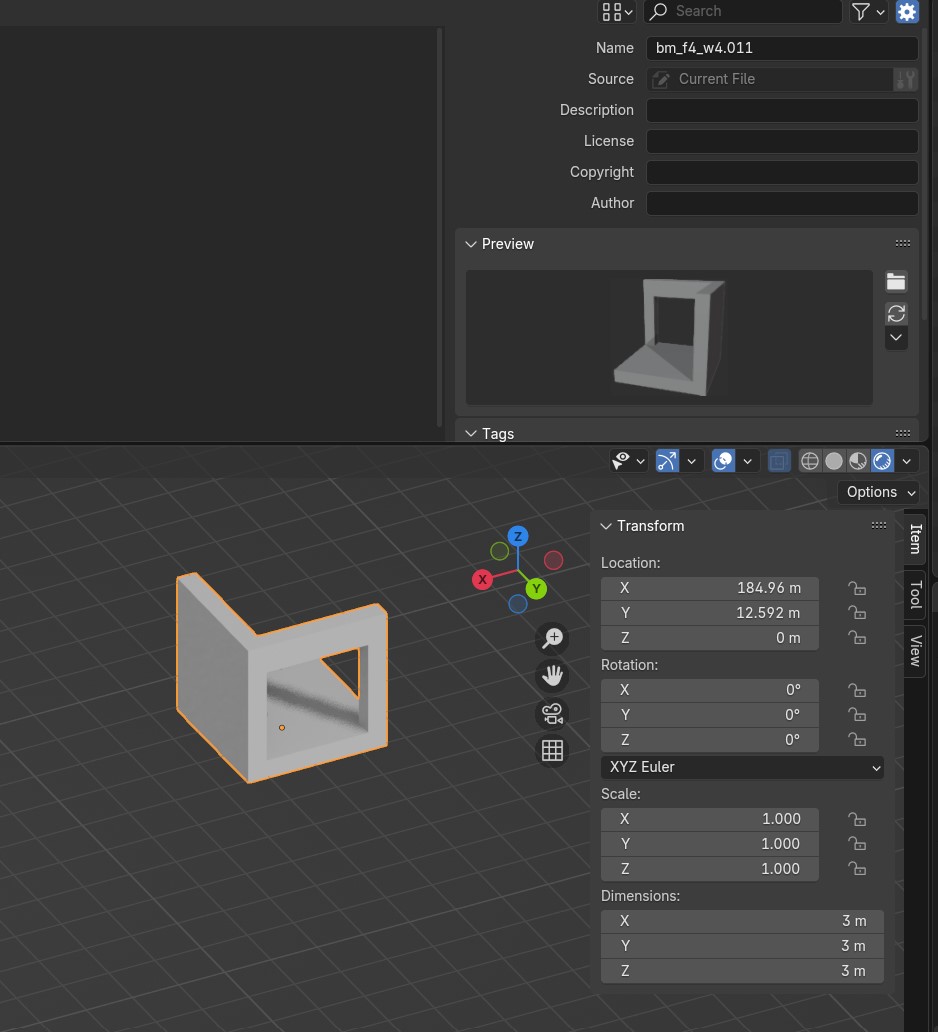Lock the Location X value
Image resolution: width=938 pixels, height=1032 pixels.
pyautogui.click(x=857, y=588)
